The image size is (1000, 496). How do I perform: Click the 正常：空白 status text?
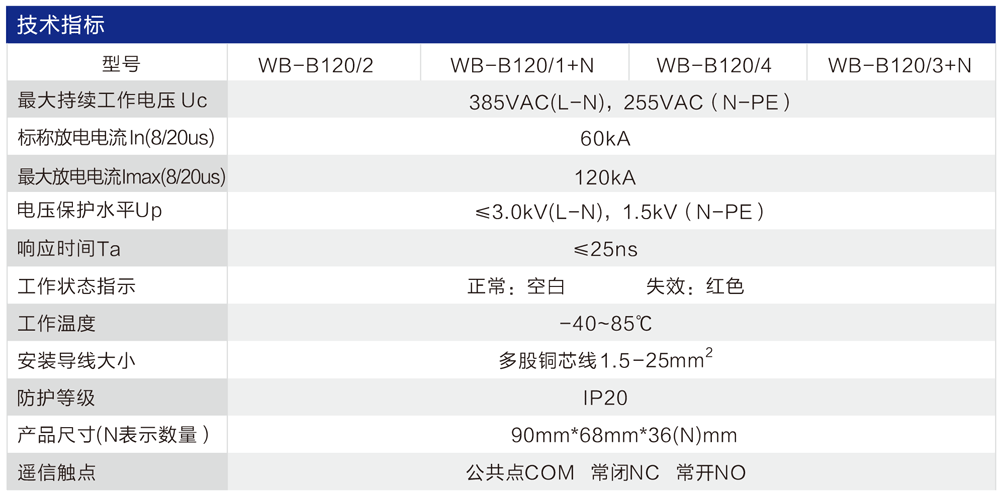(x=516, y=287)
